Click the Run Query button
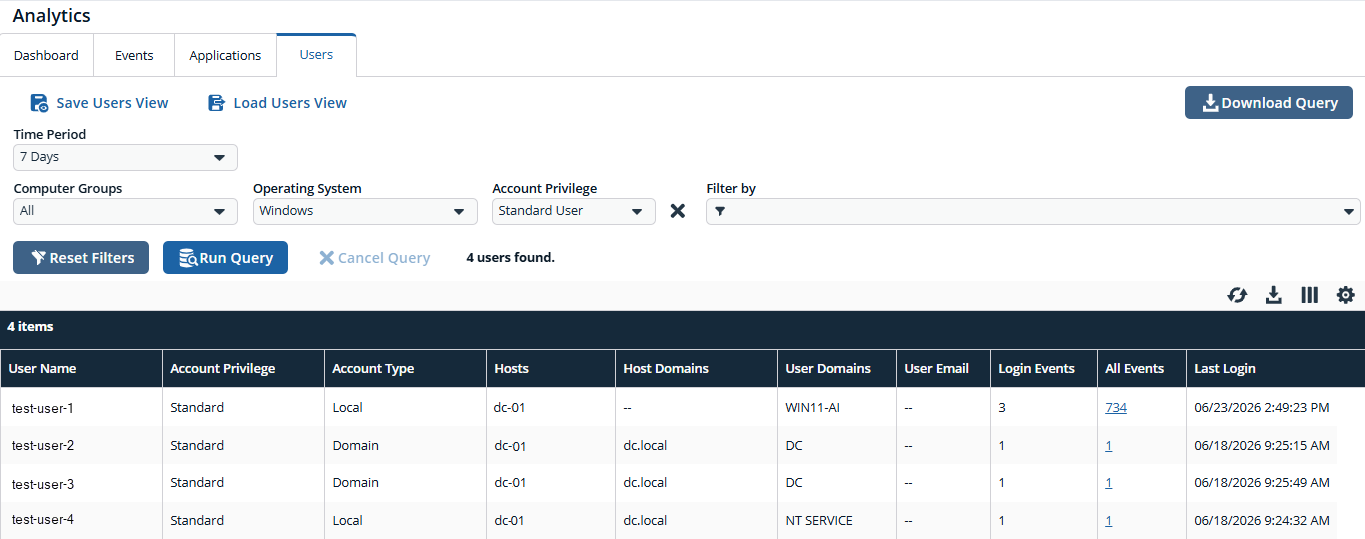This screenshot has height=539, width=1365. (x=225, y=257)
